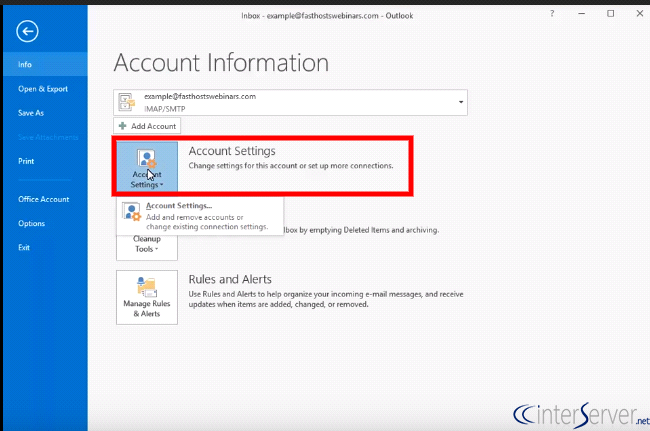
Task: Minimize the Outlook window
Action: [582, 14]
